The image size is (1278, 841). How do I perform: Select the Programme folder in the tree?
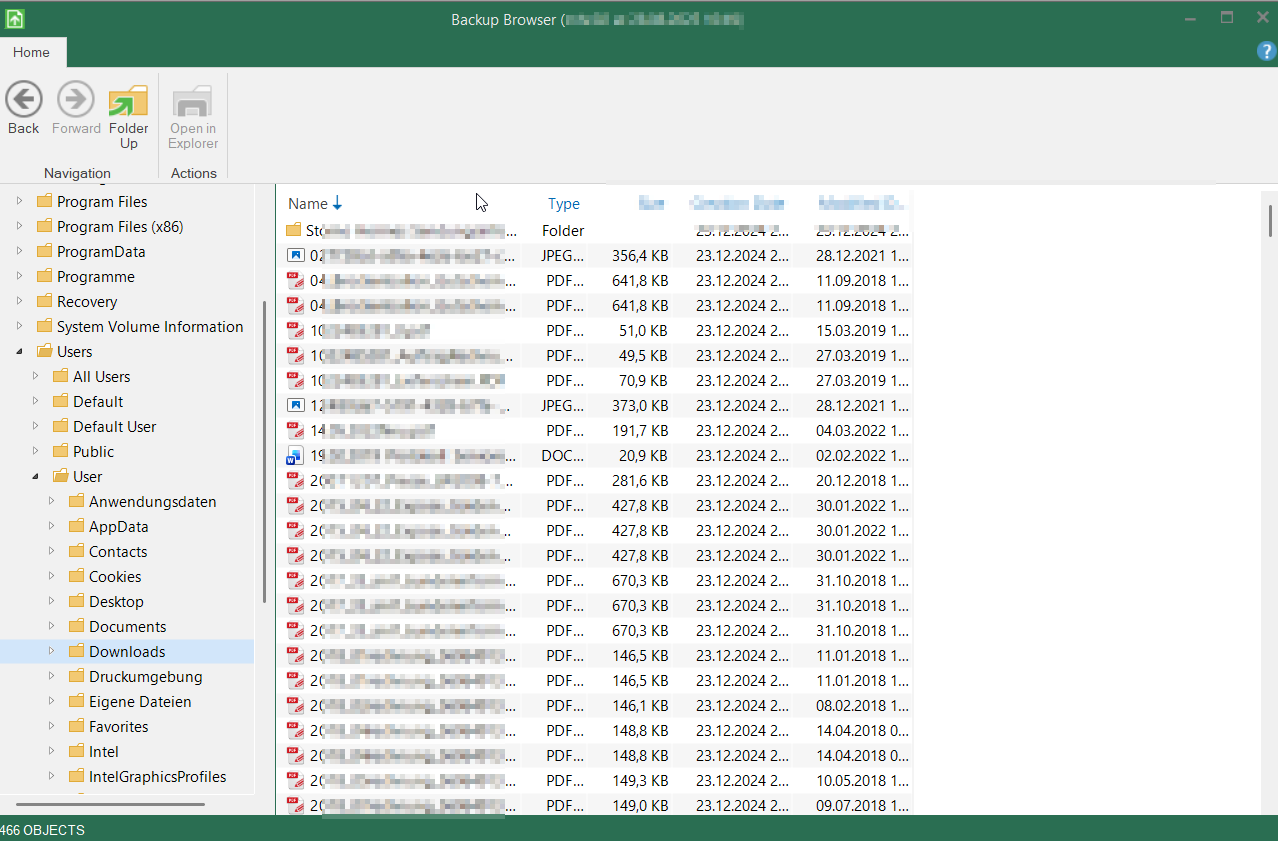pos(96,276)
